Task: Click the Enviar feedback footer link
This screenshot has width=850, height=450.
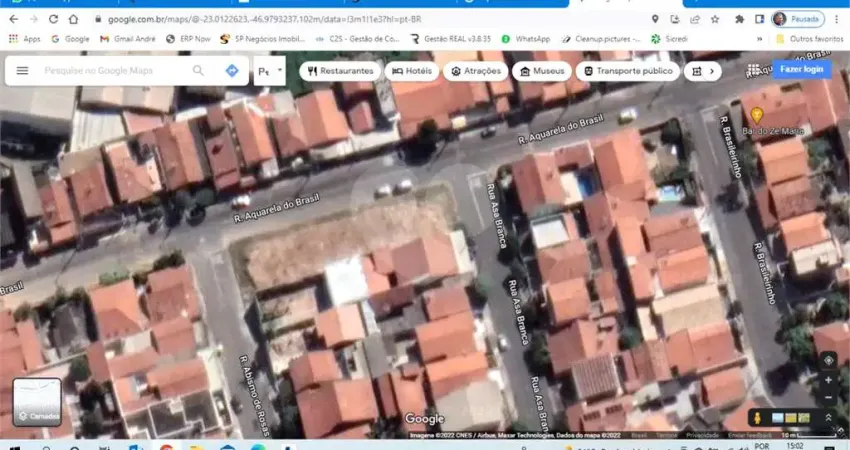Action: click(x=751, y=435)
